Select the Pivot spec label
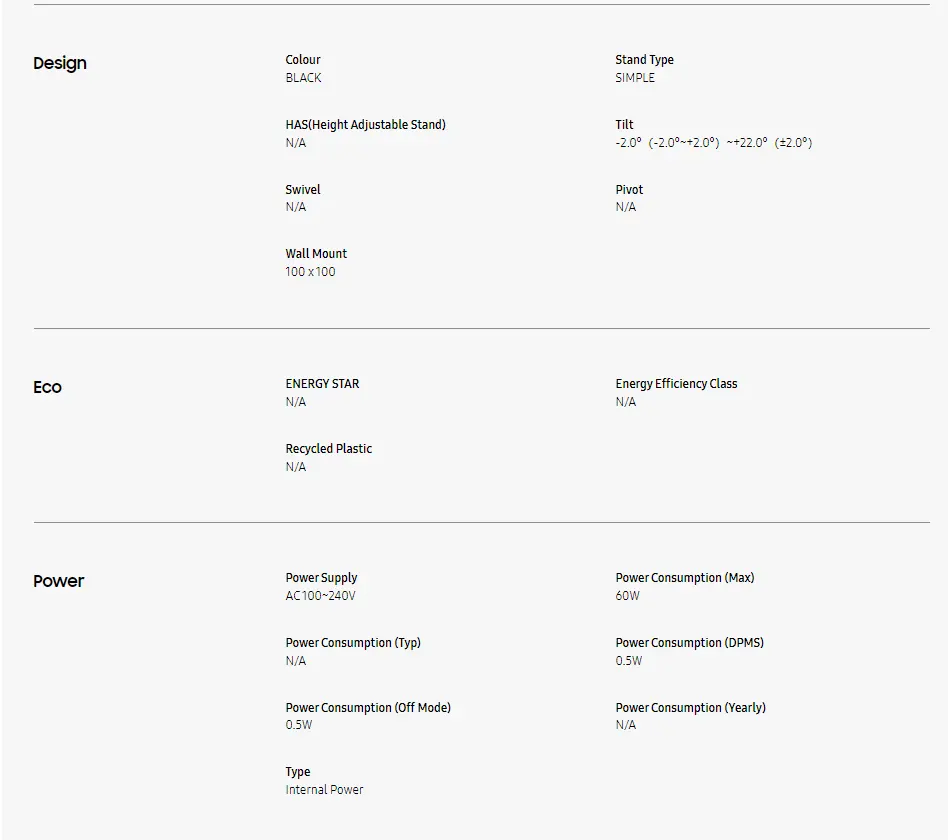Screen dimensions: 948x840 tap(629, 190)
